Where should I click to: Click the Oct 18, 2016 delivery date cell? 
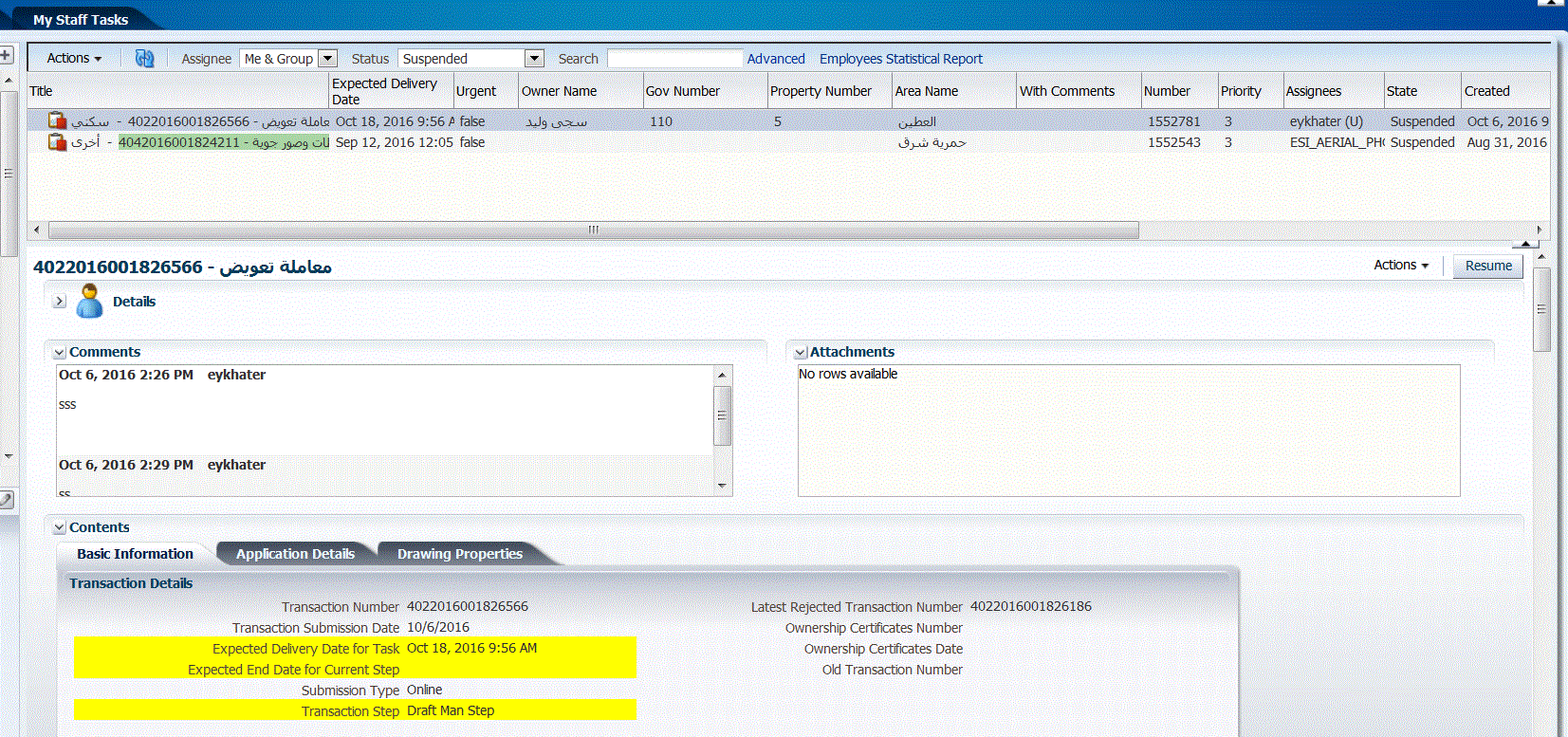pos(395,121)
